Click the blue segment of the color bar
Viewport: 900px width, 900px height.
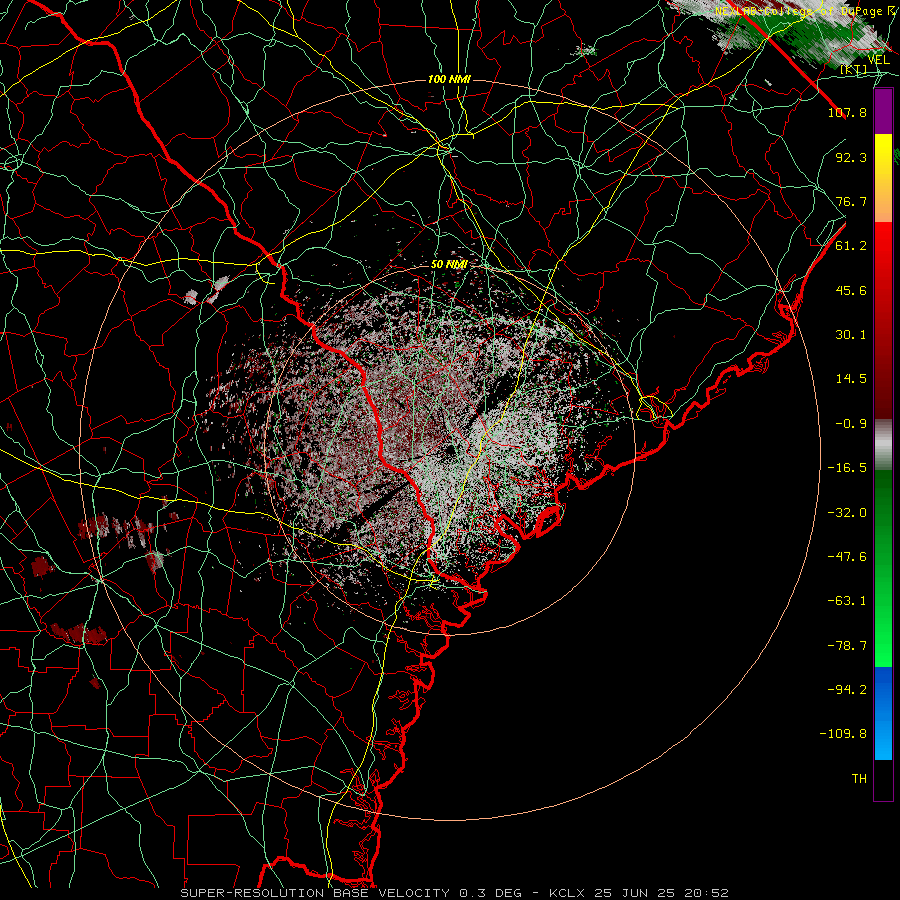tap(883, 713)
